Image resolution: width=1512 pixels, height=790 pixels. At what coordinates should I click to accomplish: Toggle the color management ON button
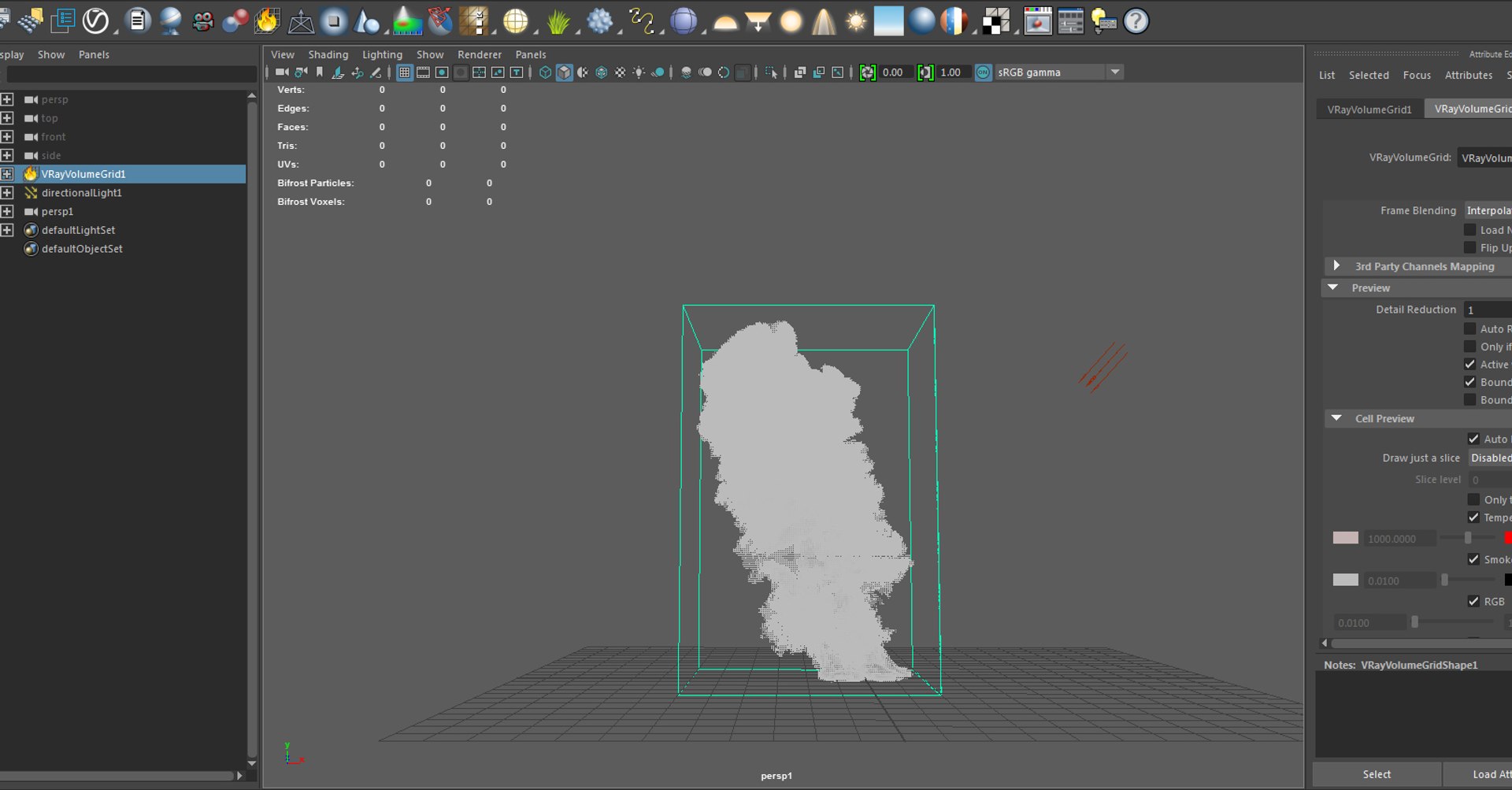point(984,72)
